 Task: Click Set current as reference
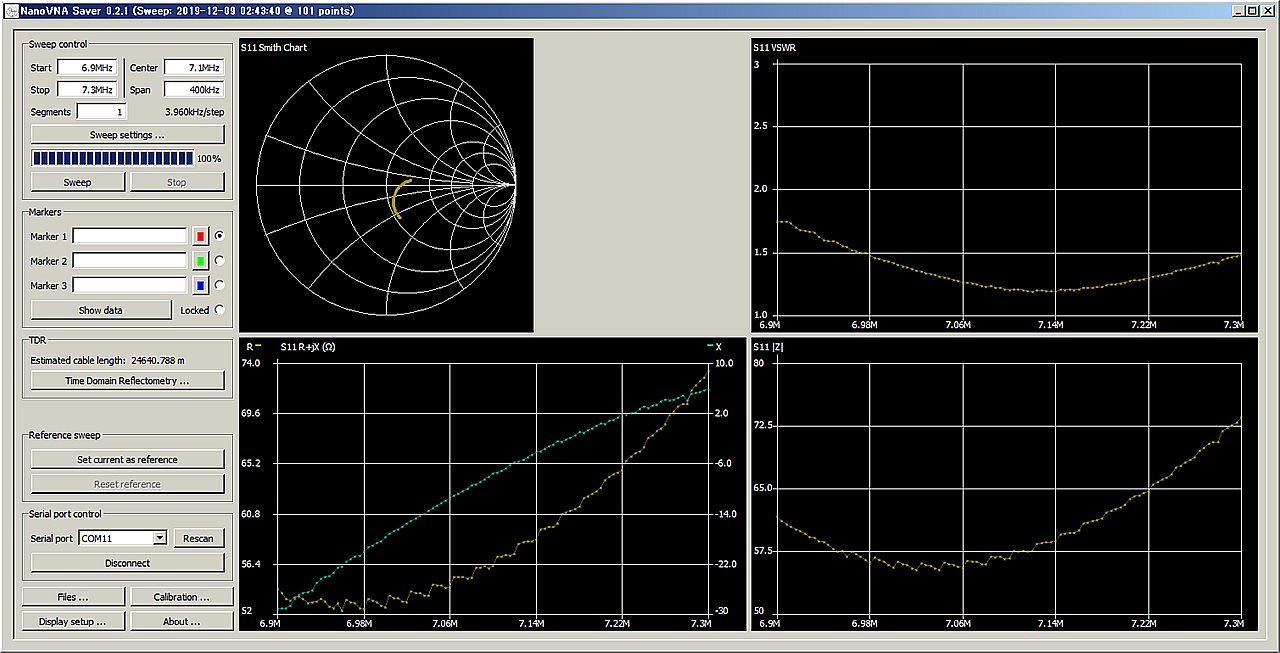point(128,460)
